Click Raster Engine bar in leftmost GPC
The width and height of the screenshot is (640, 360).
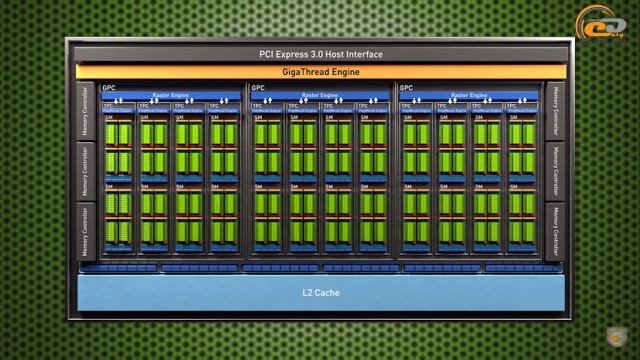(171, 96)
